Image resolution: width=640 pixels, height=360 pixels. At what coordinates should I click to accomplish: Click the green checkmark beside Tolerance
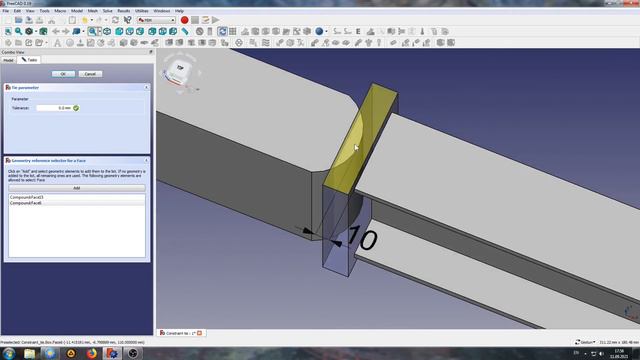(76, 108)
